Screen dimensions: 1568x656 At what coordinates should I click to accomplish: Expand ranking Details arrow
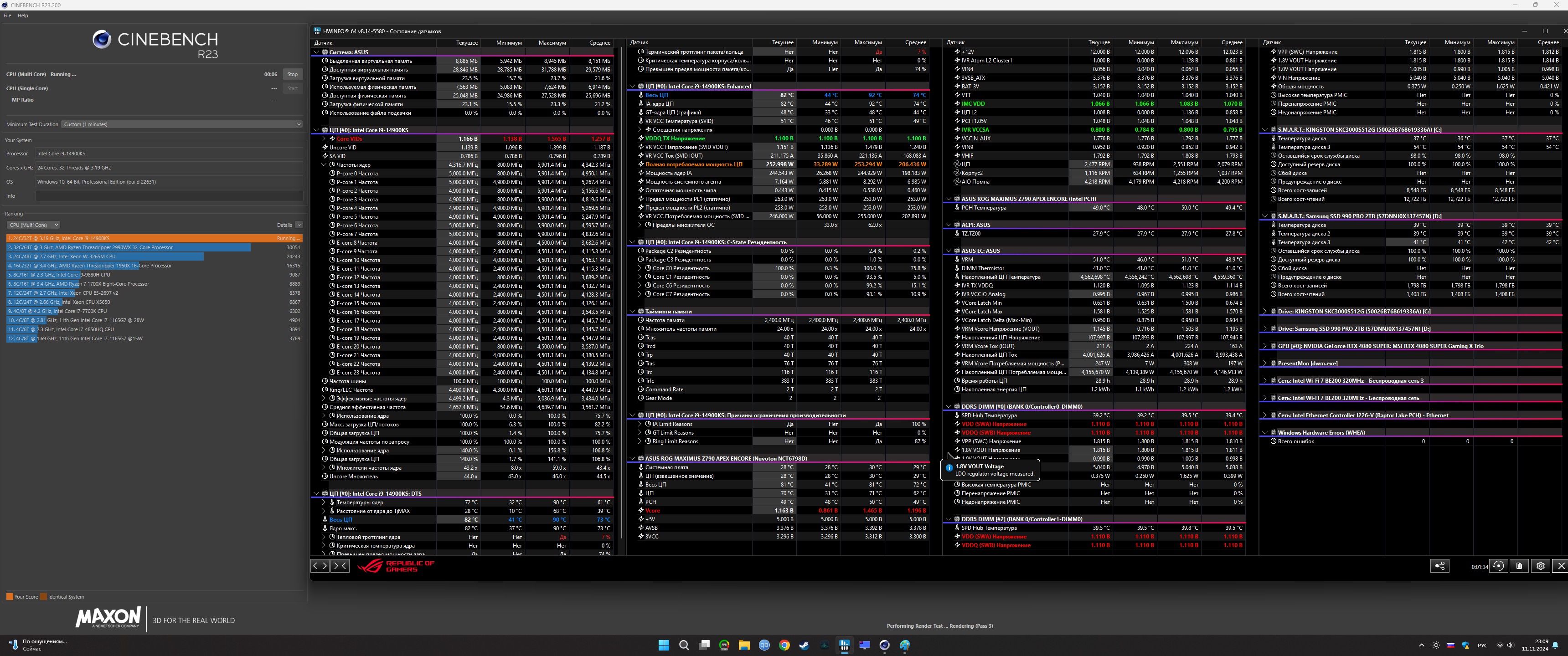[x=298, y=225]
